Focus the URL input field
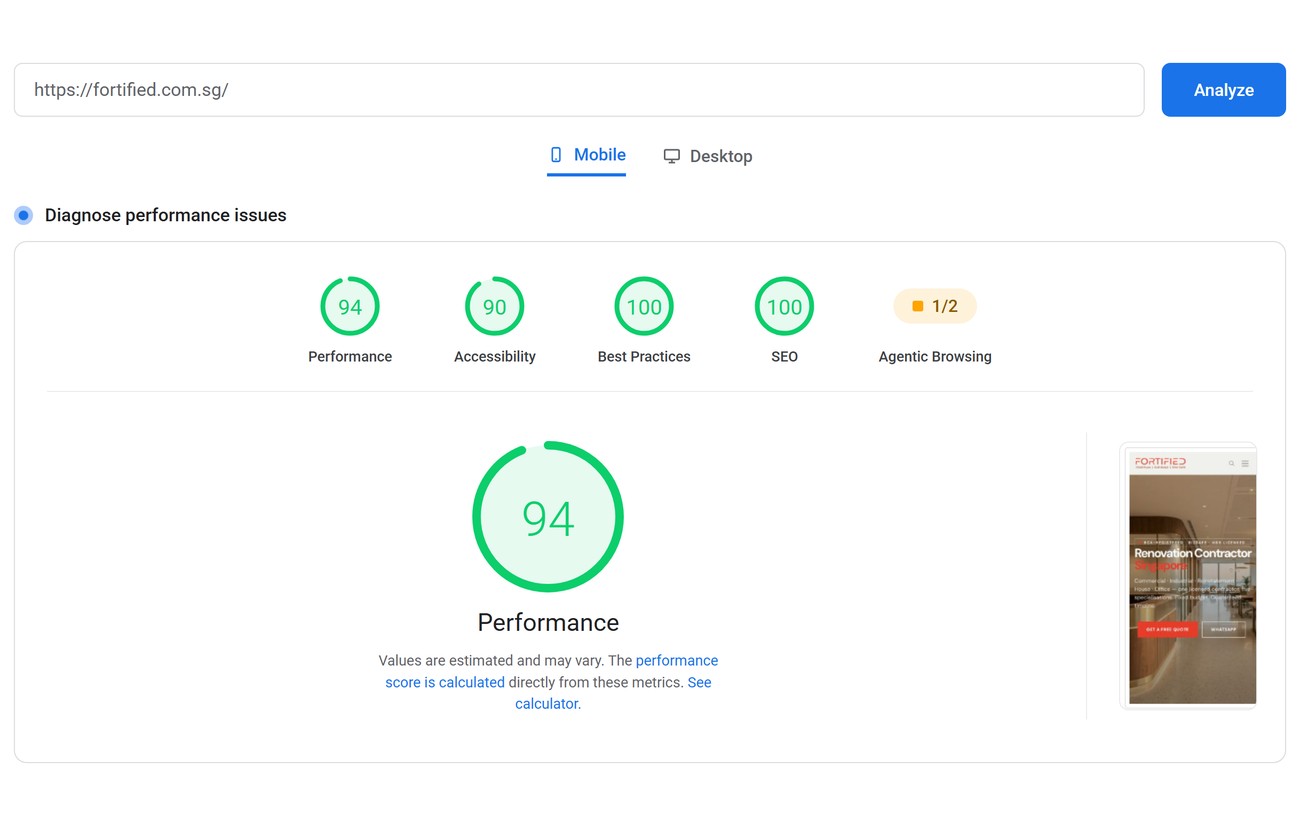The width and height of the screenshot is (1300, 826). pyautogui.click(x=579, y=90)
